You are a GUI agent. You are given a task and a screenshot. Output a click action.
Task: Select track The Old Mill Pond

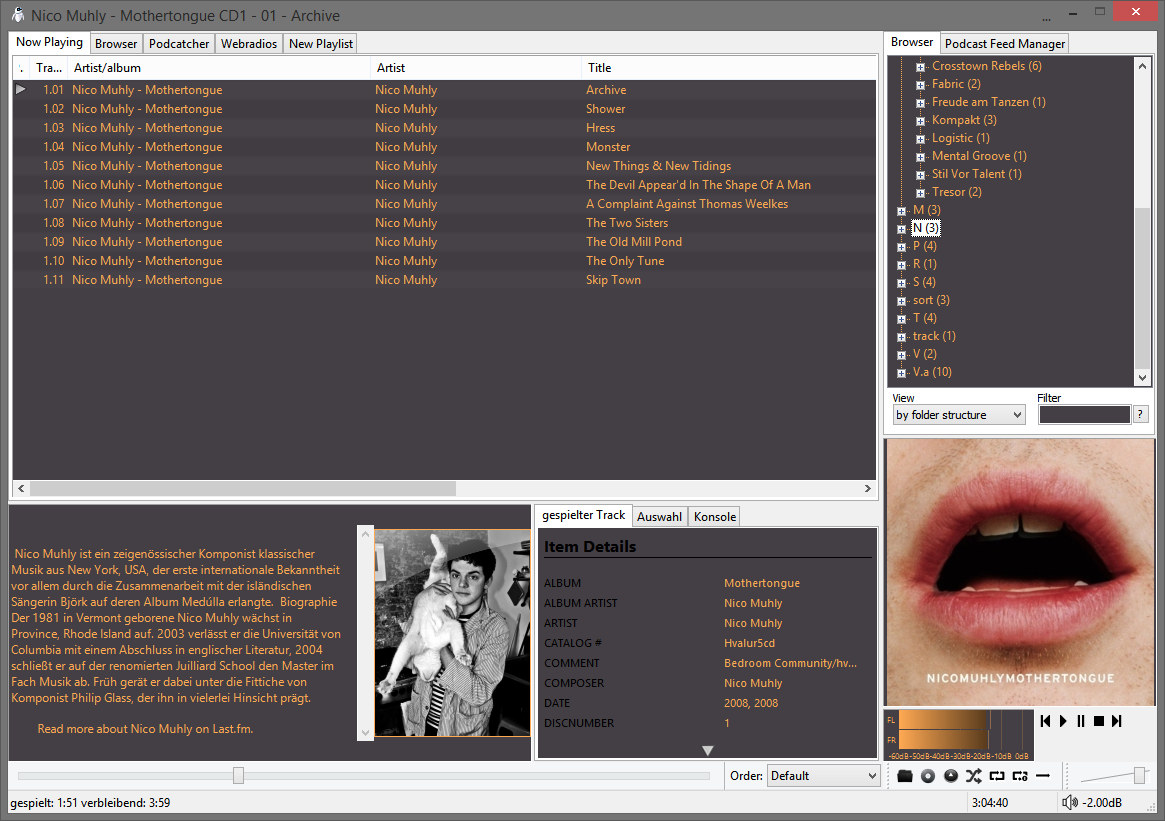[x=444, y=242]
